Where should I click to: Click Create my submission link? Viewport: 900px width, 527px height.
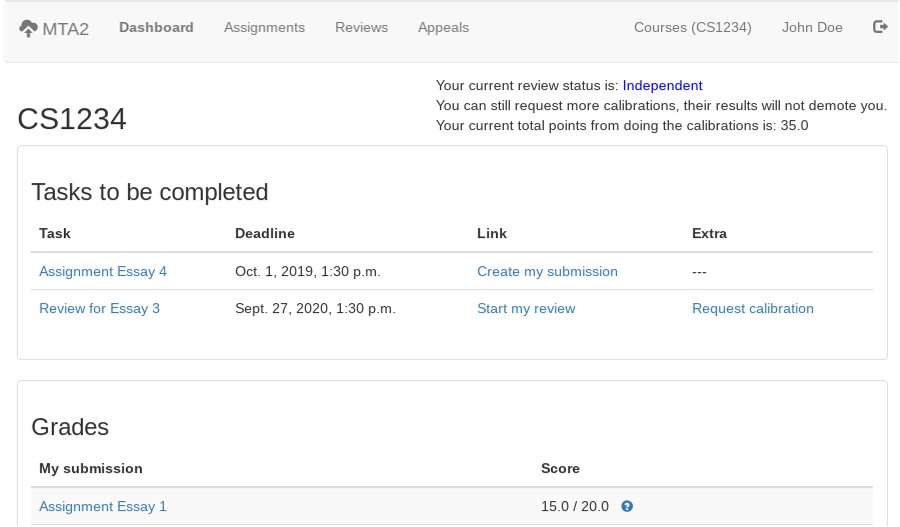[547, 271]
